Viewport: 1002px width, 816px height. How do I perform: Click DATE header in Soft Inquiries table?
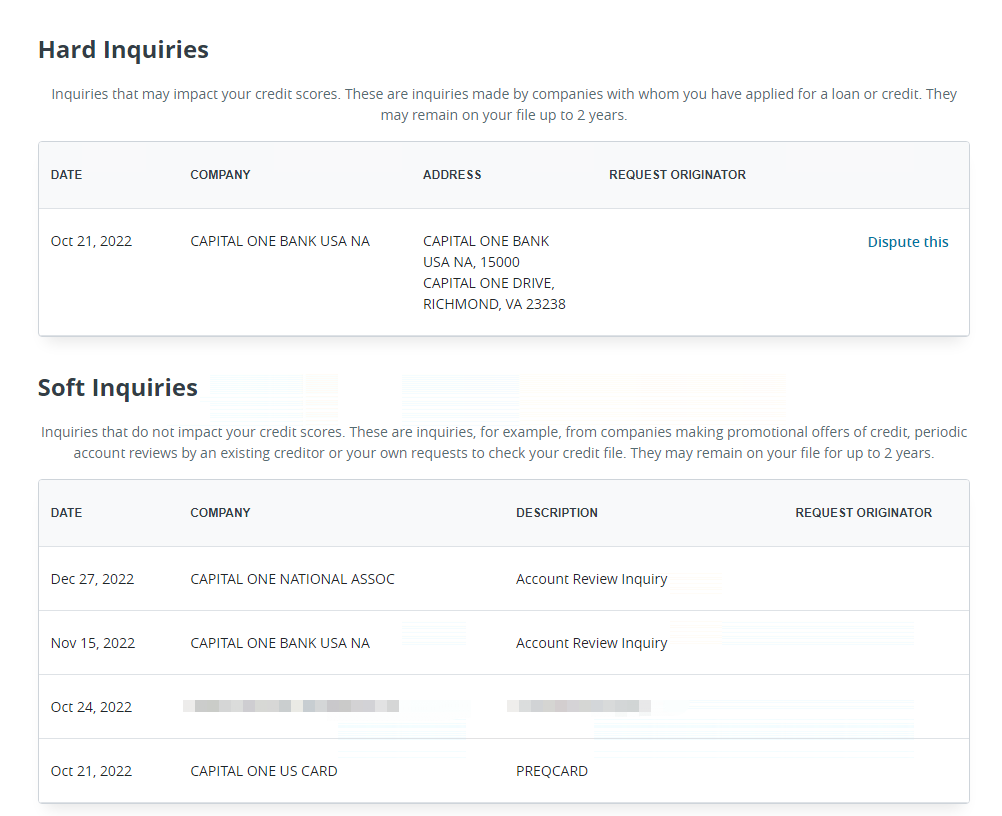(66, 513)
